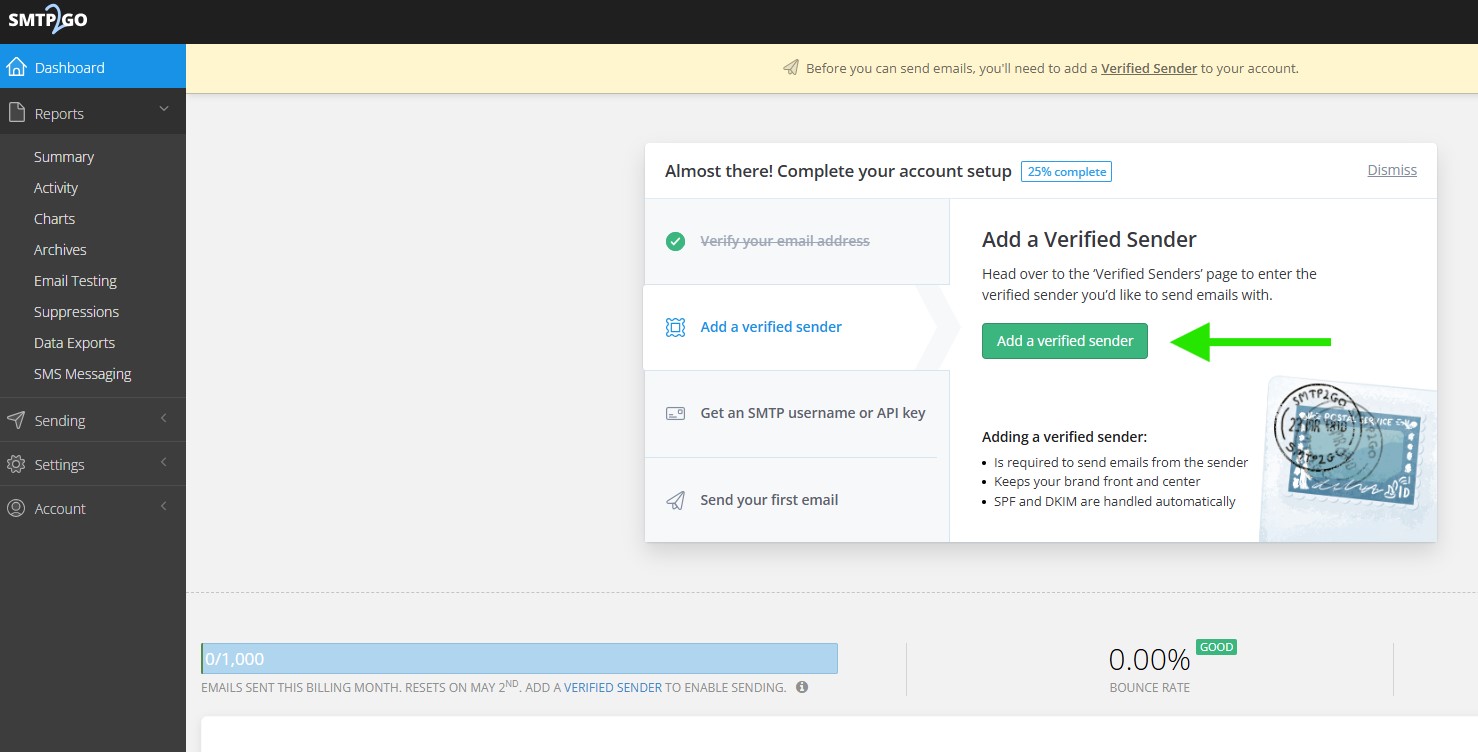Click the Reports document icon
This screenshot has height=752, width=1478.
click(16, 113)
